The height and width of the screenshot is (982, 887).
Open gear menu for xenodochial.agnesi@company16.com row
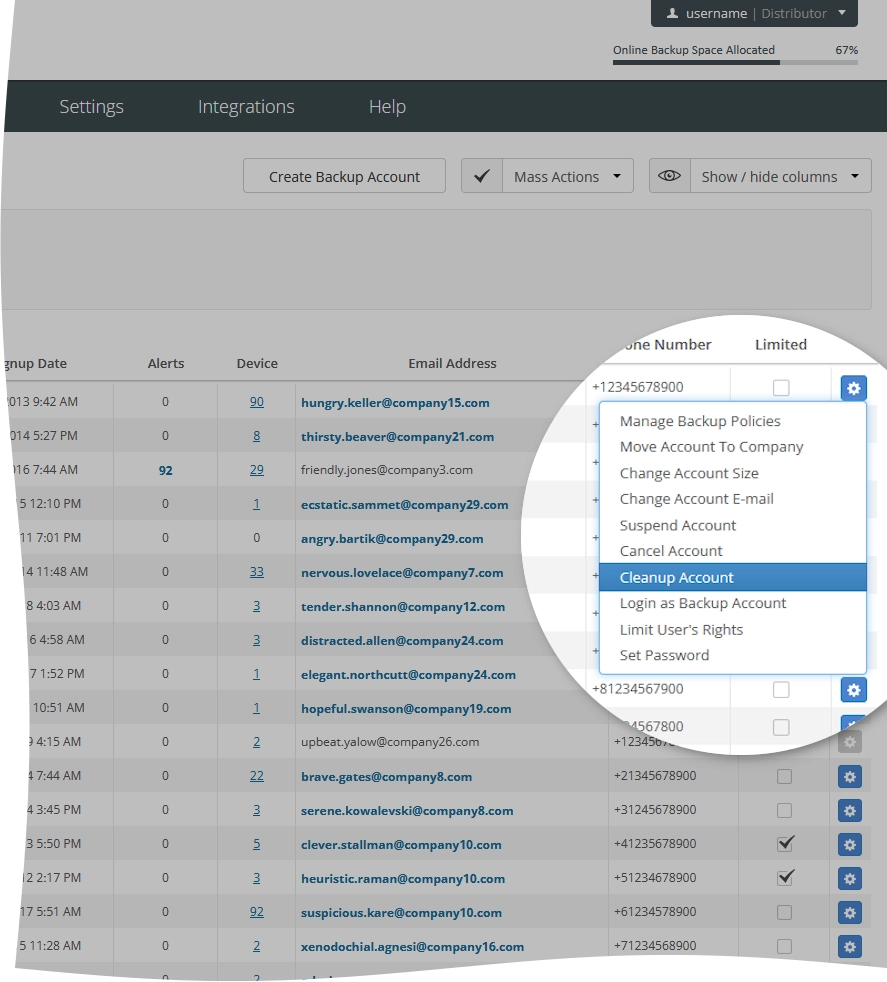point(849,946)
